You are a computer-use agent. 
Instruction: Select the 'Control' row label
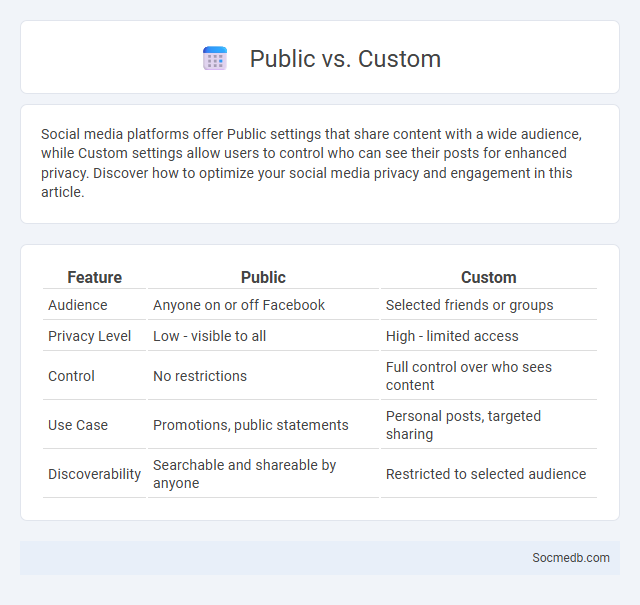71,376
